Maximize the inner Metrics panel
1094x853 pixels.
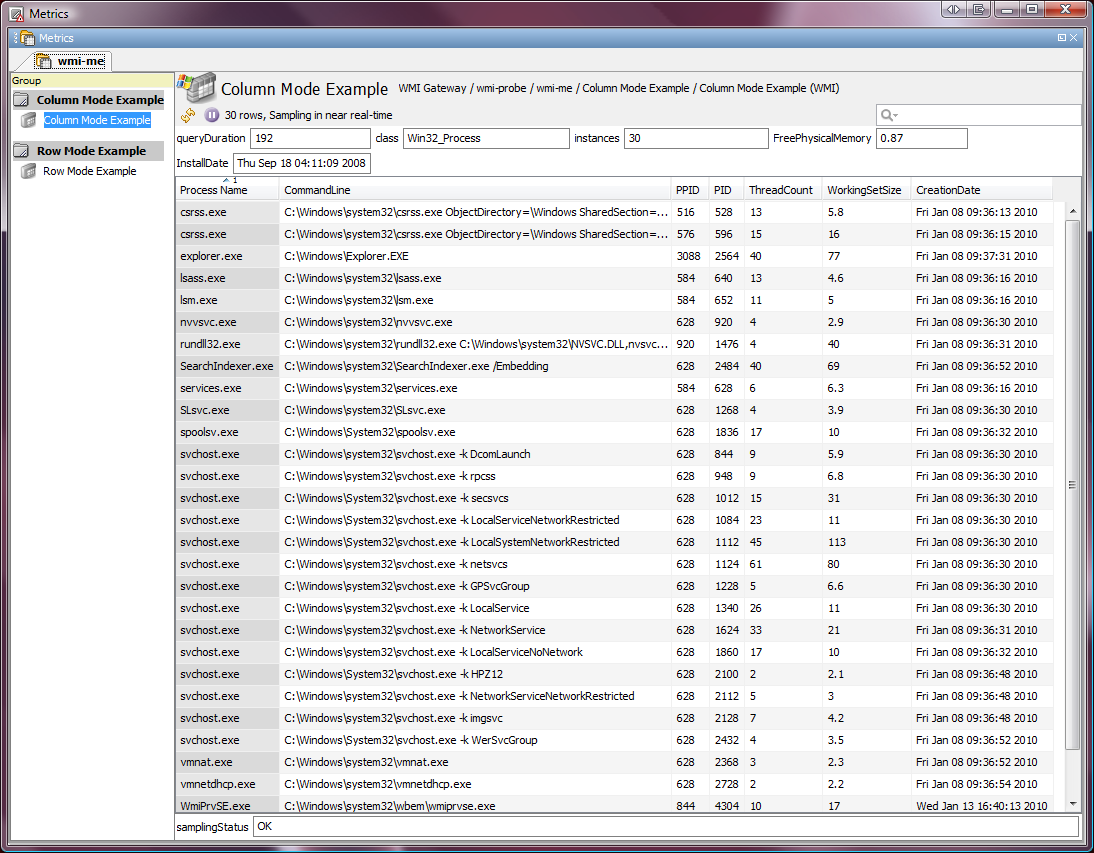click(1061, 38)
